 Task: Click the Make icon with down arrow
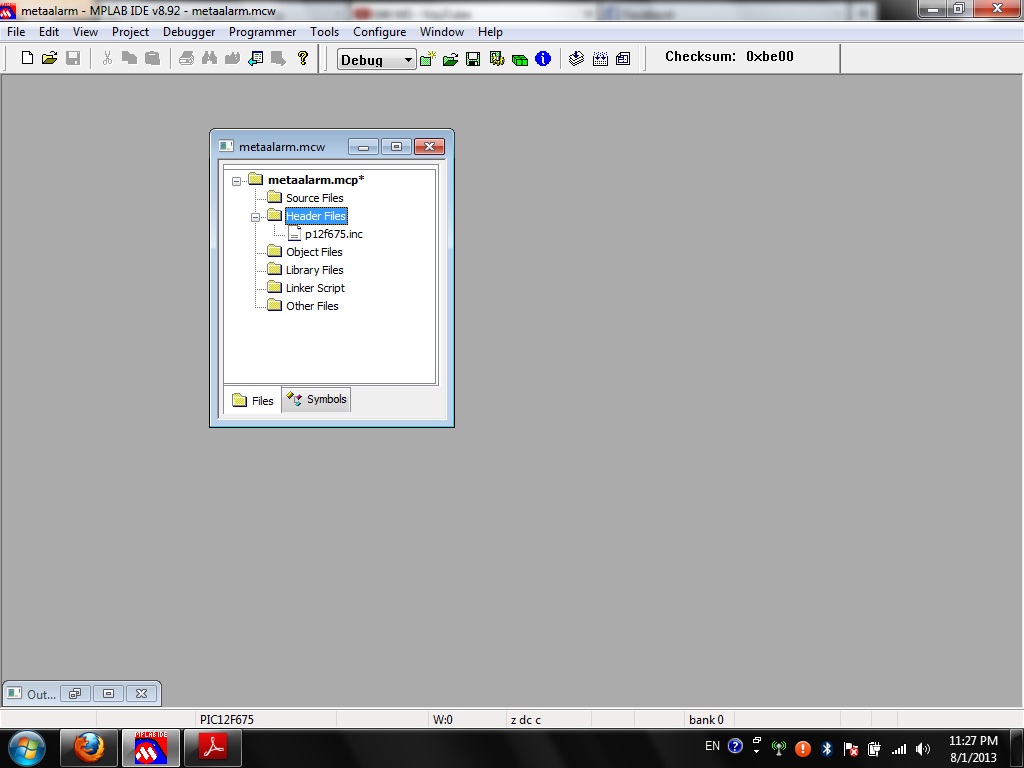(576, 59)
